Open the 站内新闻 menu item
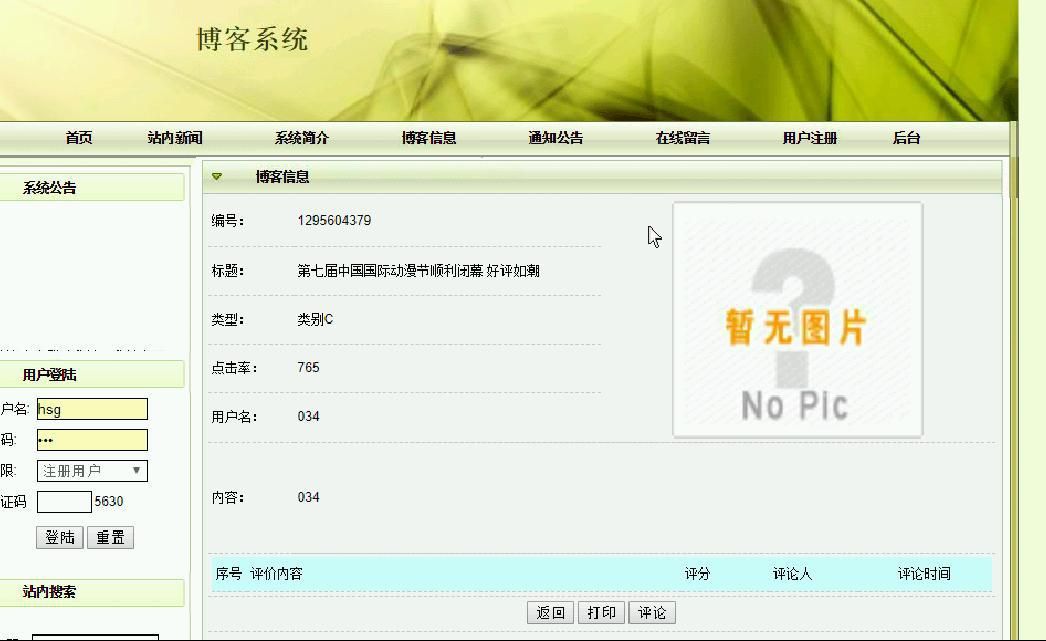 point(175,138)
